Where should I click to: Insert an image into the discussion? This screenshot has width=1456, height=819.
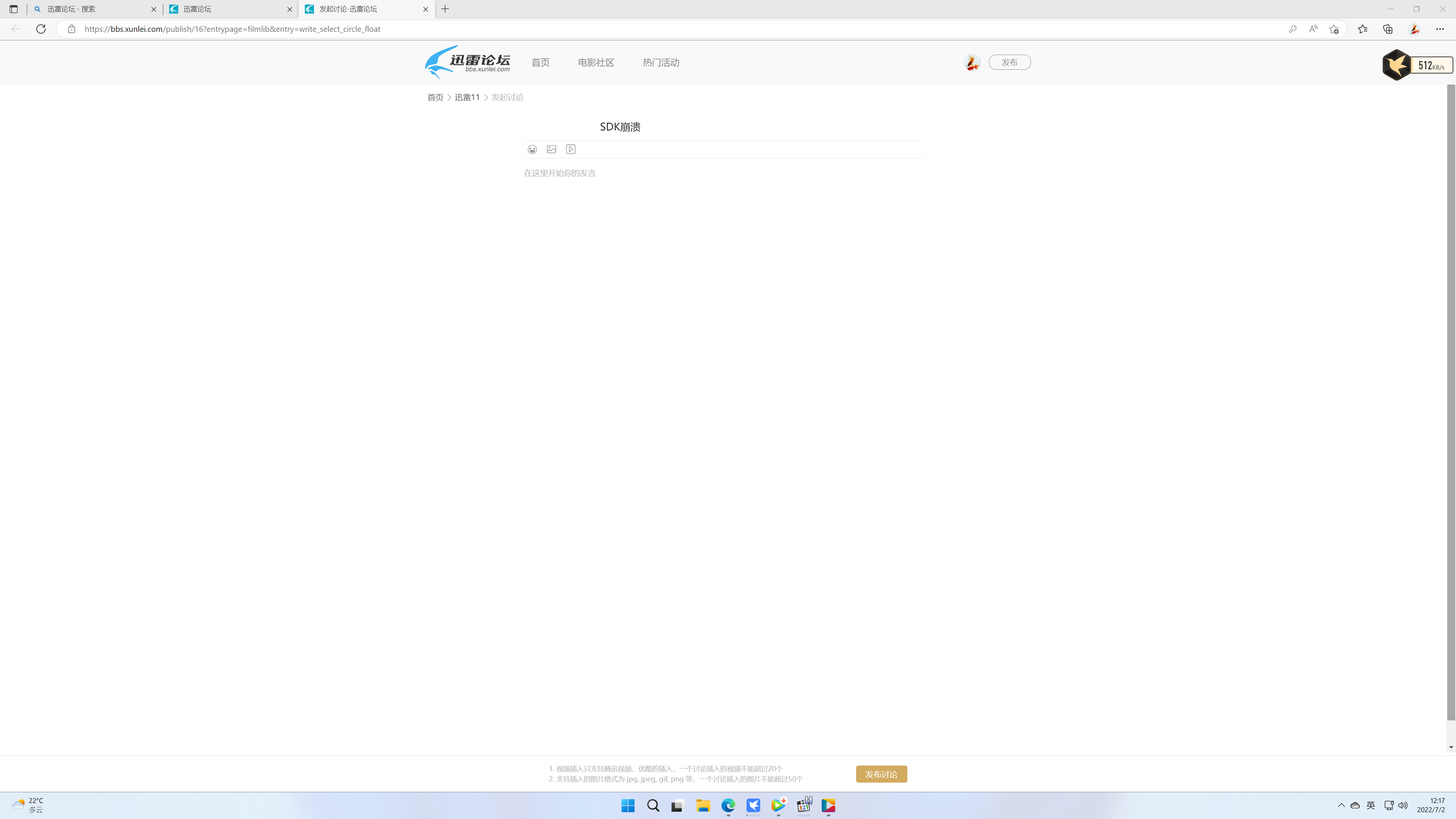coord(551,149)
